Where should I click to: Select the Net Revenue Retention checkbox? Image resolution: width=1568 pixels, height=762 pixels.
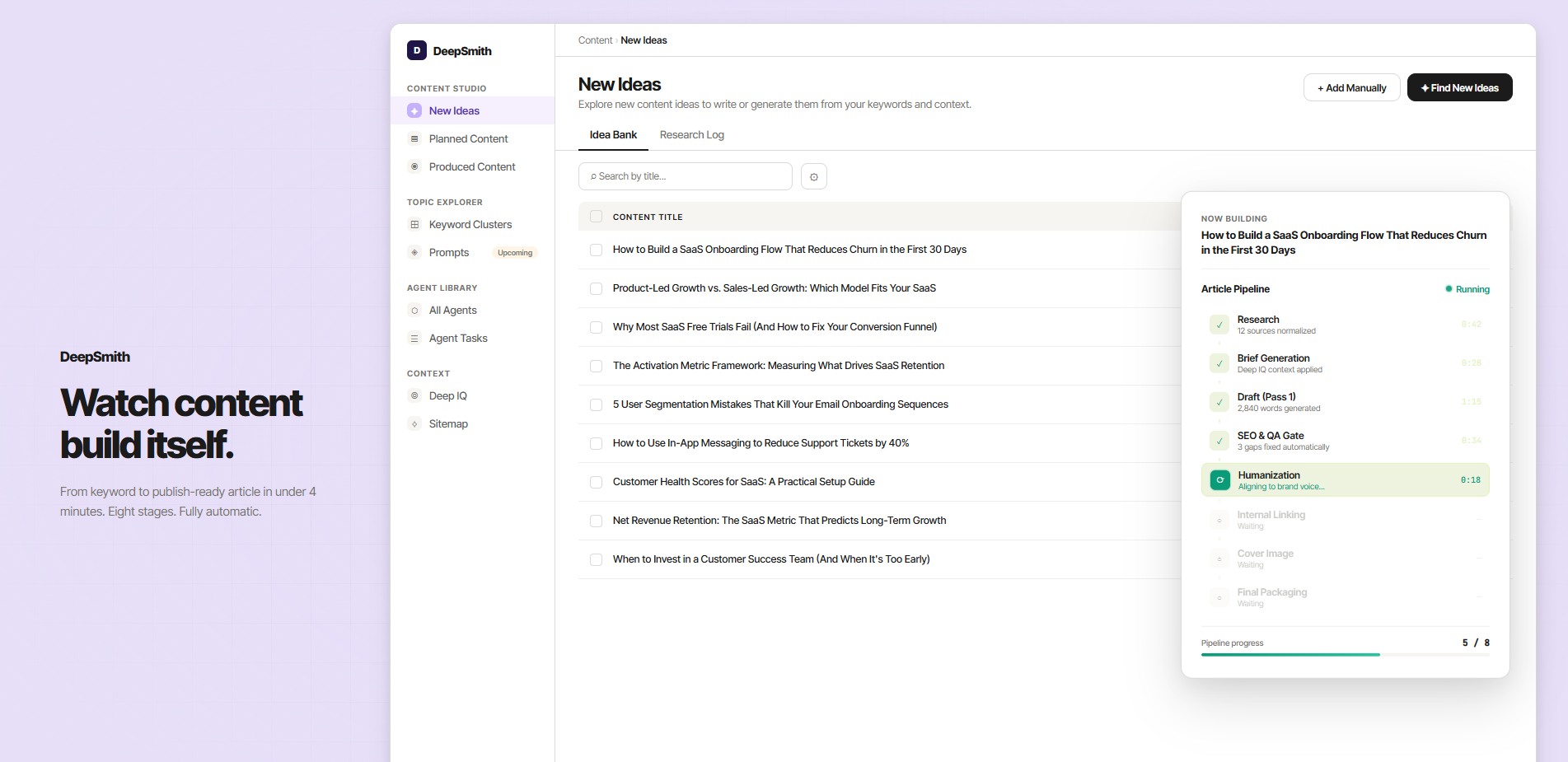pyautogui.click(x=596, y=521)
